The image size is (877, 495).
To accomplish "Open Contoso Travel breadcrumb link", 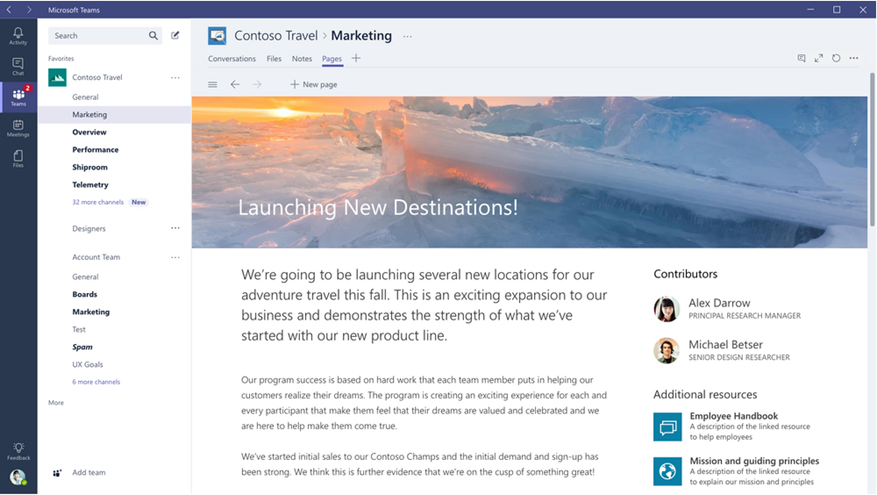I will coord(276,36).
